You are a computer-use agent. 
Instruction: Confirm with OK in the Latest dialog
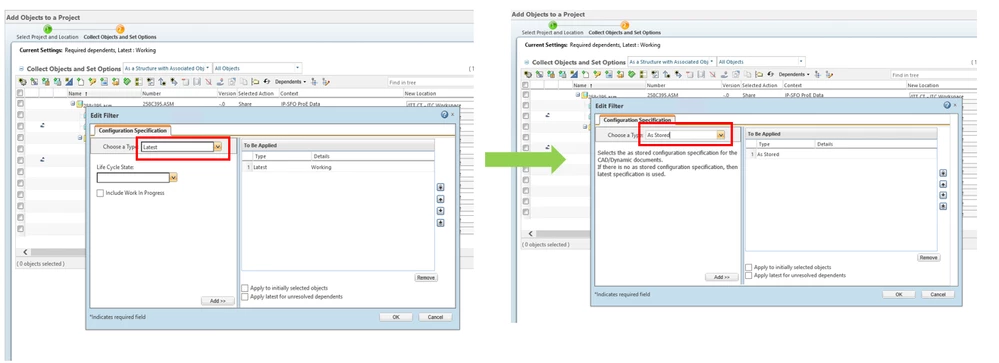point(396,317)
